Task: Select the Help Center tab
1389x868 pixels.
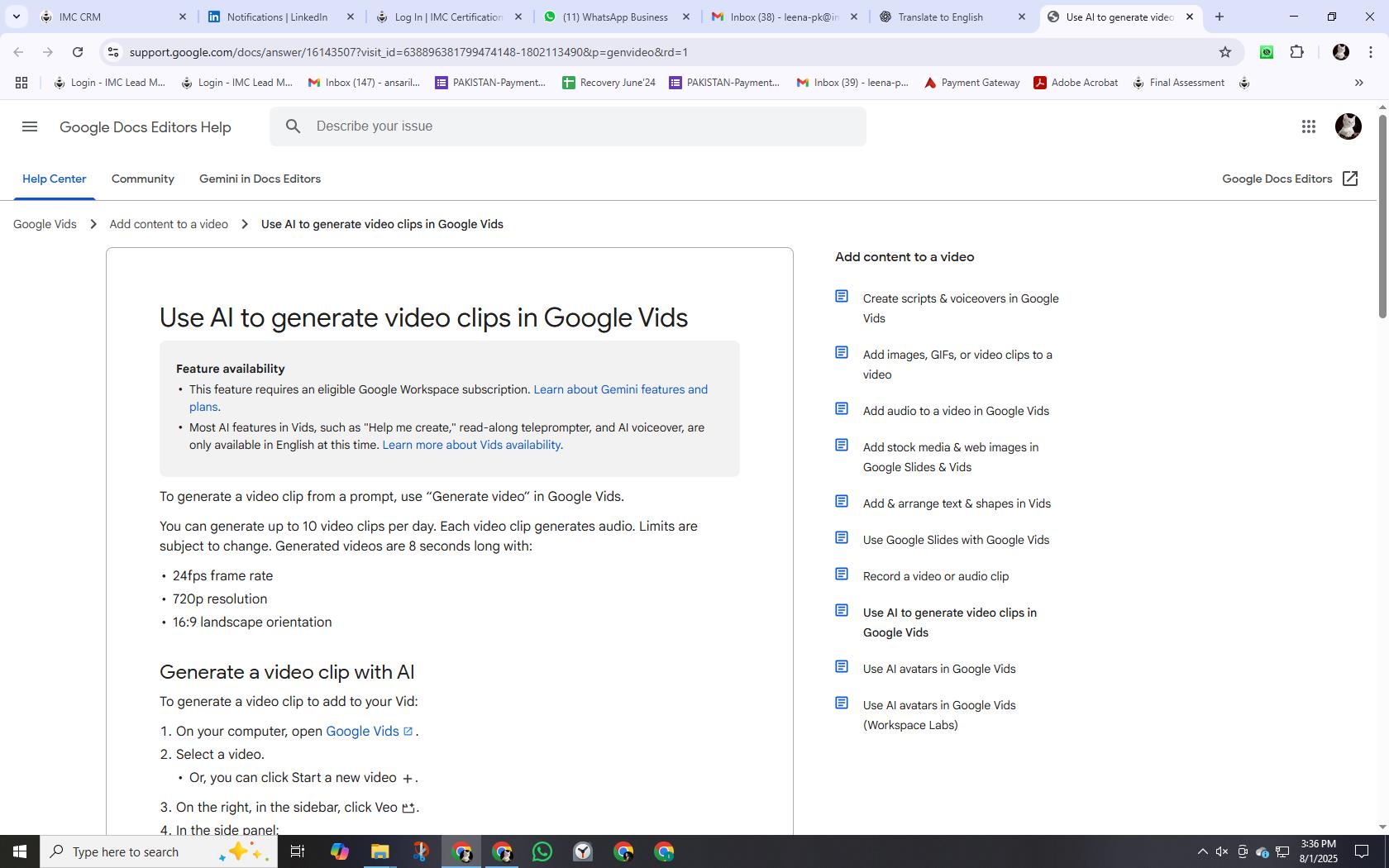Action: (x=54, y=179)
